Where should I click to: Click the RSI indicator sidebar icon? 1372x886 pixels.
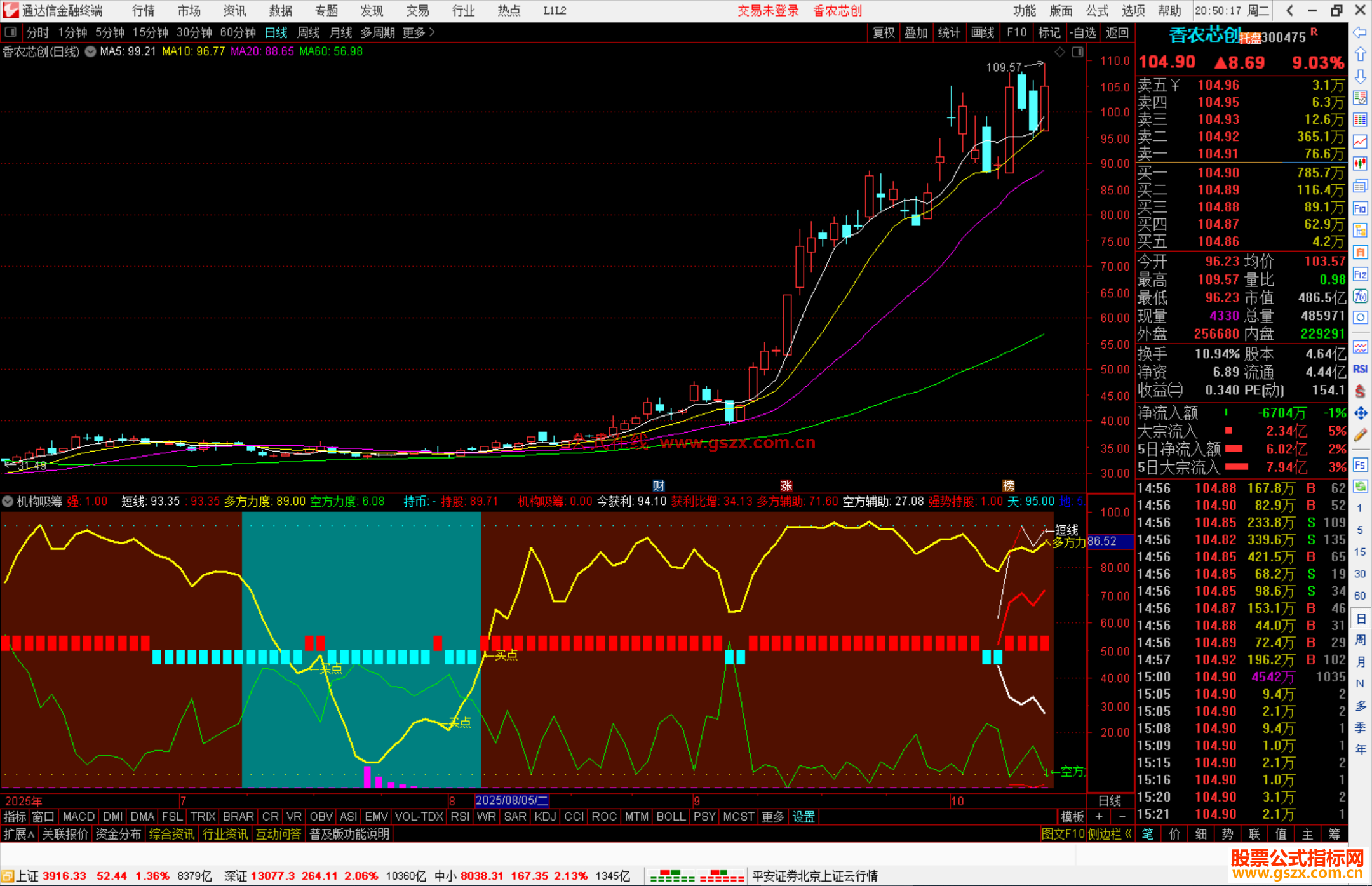pos(1360,369)
